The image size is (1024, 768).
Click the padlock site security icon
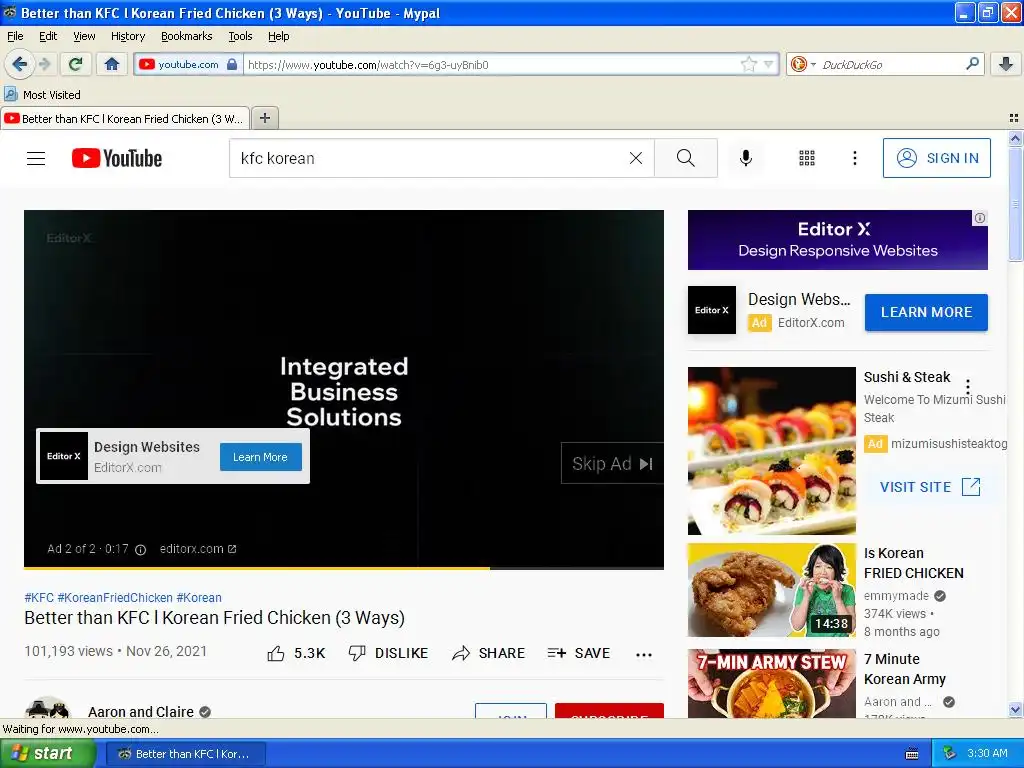coord(232,64)
